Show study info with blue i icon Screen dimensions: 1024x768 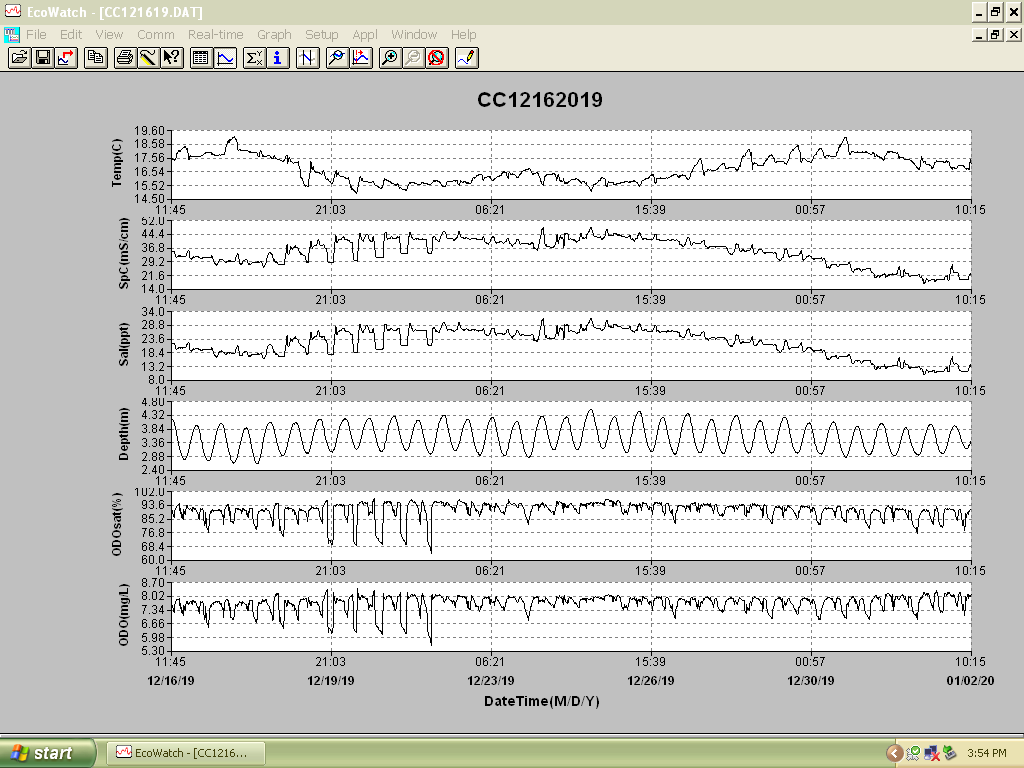pos(278,58)
